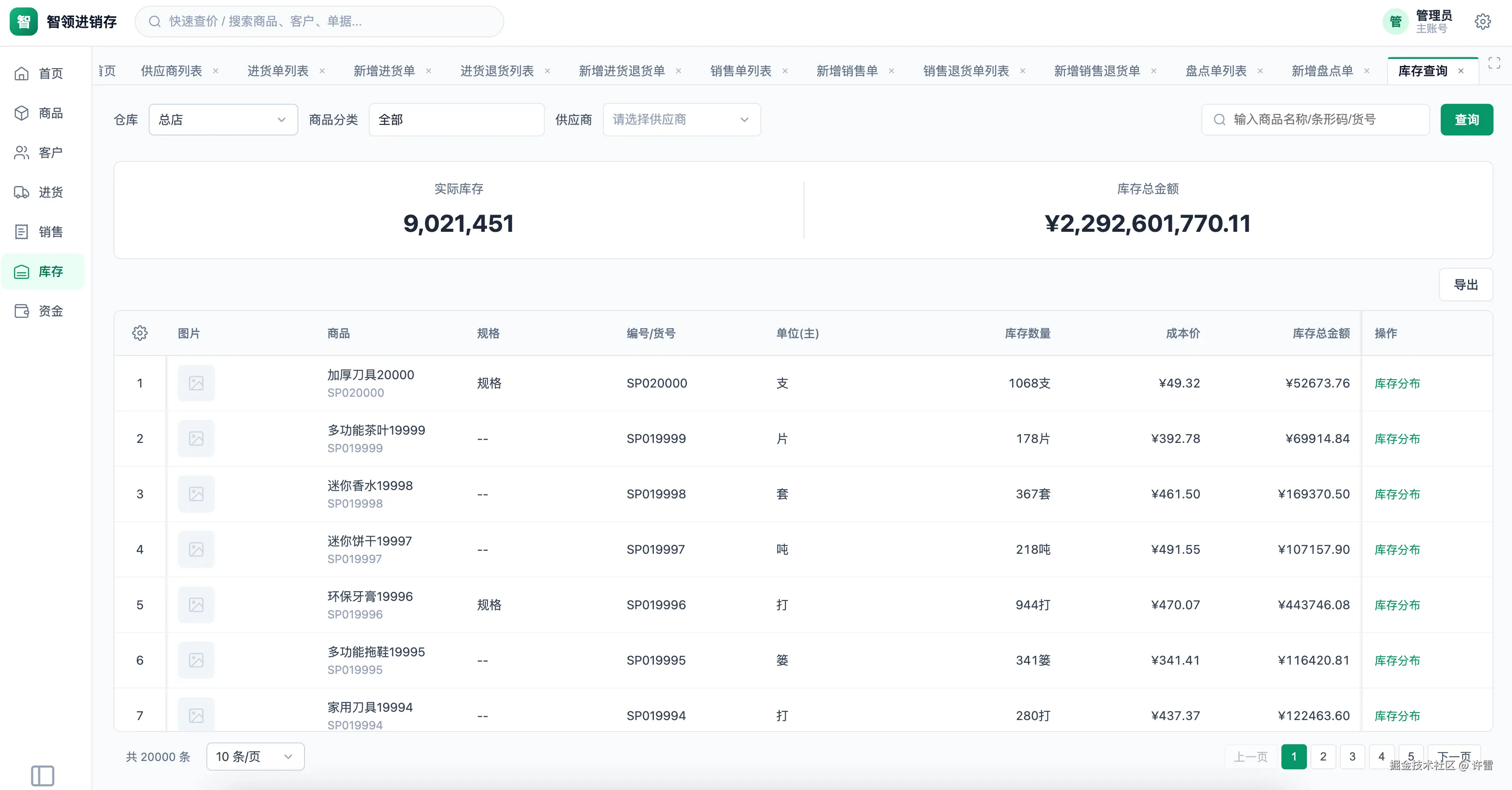Viewport: 1512px width, 790px height.
Task: Switch to the 盘点单列表 tab
Action: coord(1215,71)
